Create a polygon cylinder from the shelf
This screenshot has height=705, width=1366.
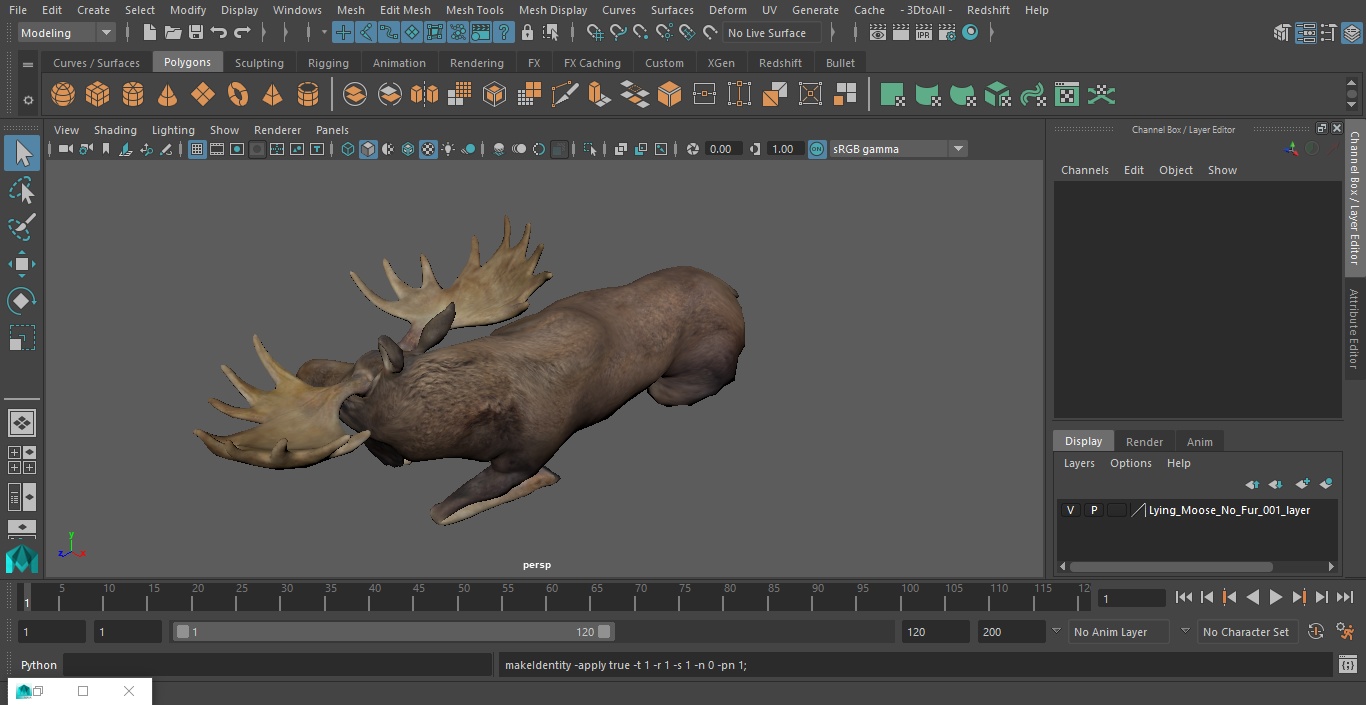[133, 95]
